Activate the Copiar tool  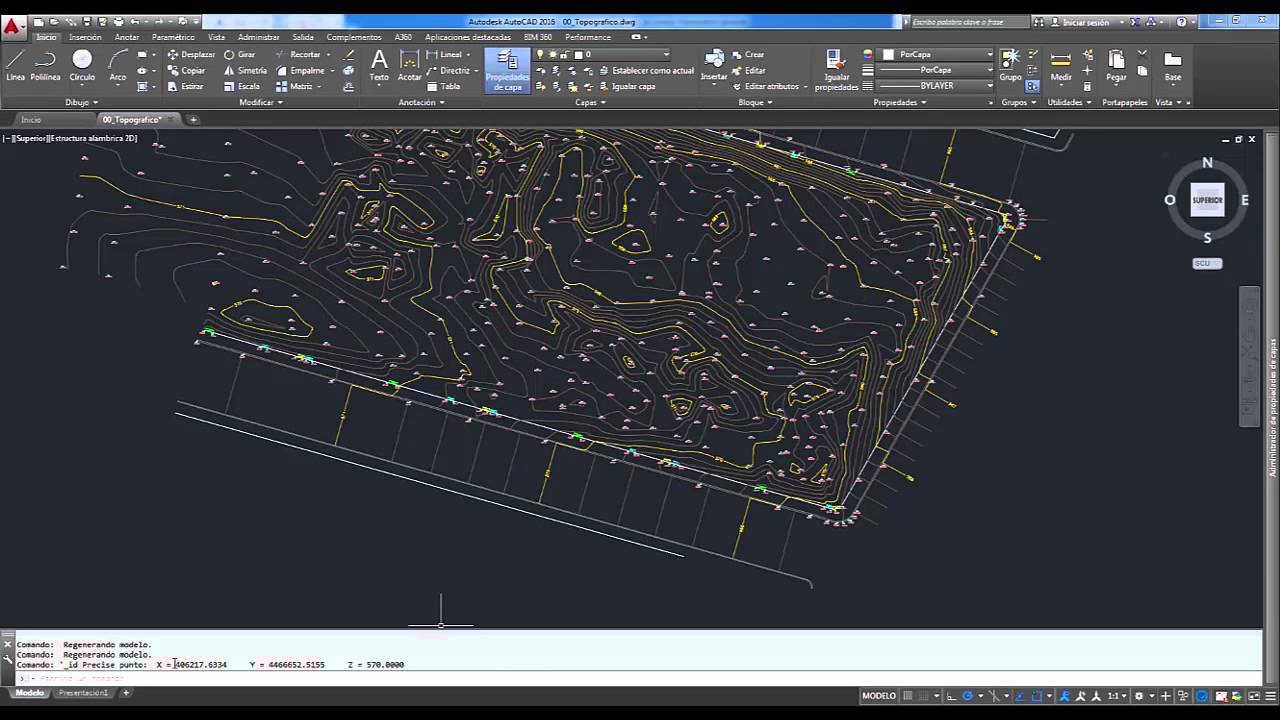(186, 70)
